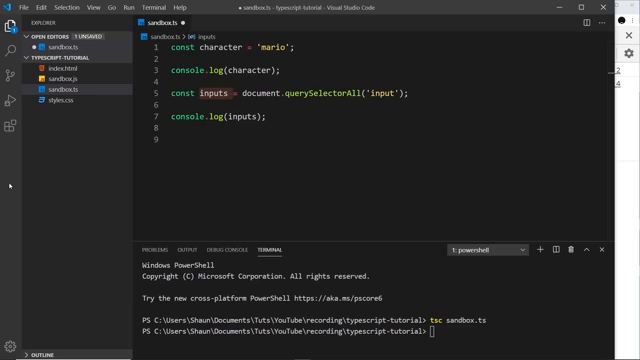Split the terminal panel

pyautogui.click(x=556, y=249)
